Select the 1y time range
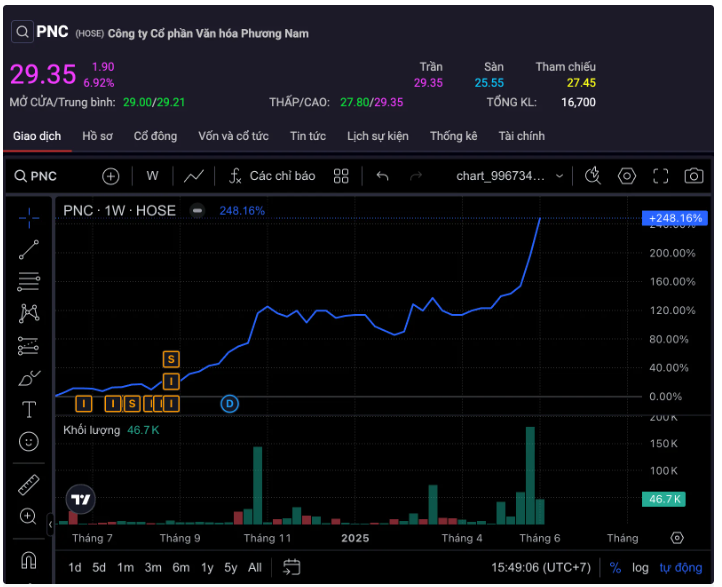This screenshot has height=587, width=722. tap(207, 568)
